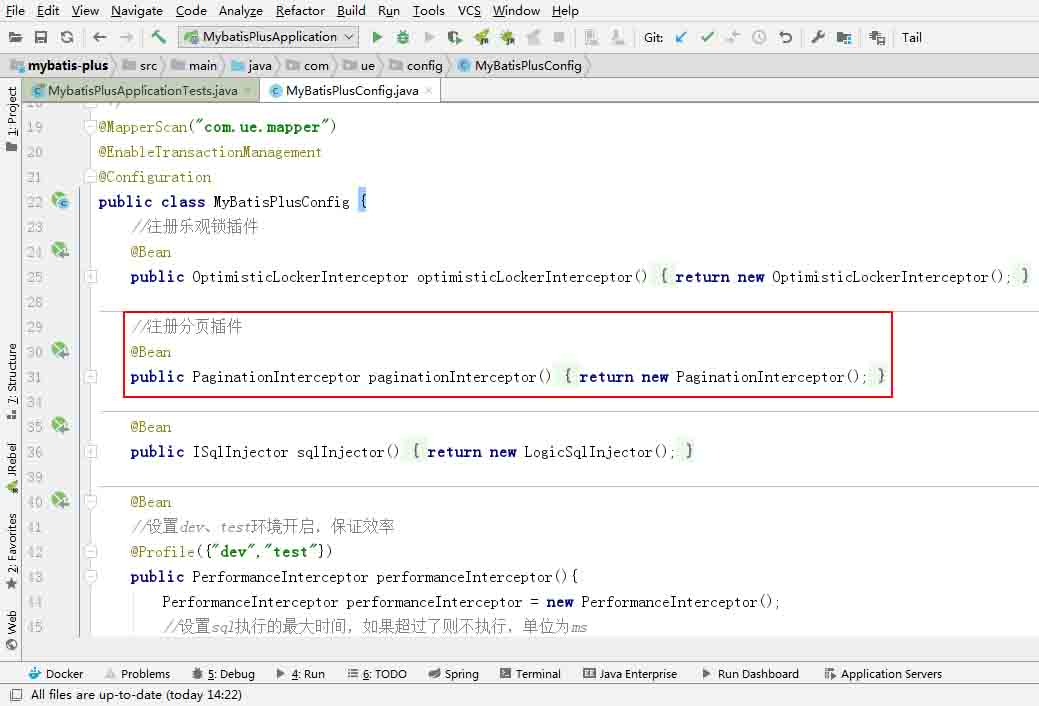Screen dimensions: 1039x706
Task: Click the Save All disk icon
Action: click(x=41, y=37)
